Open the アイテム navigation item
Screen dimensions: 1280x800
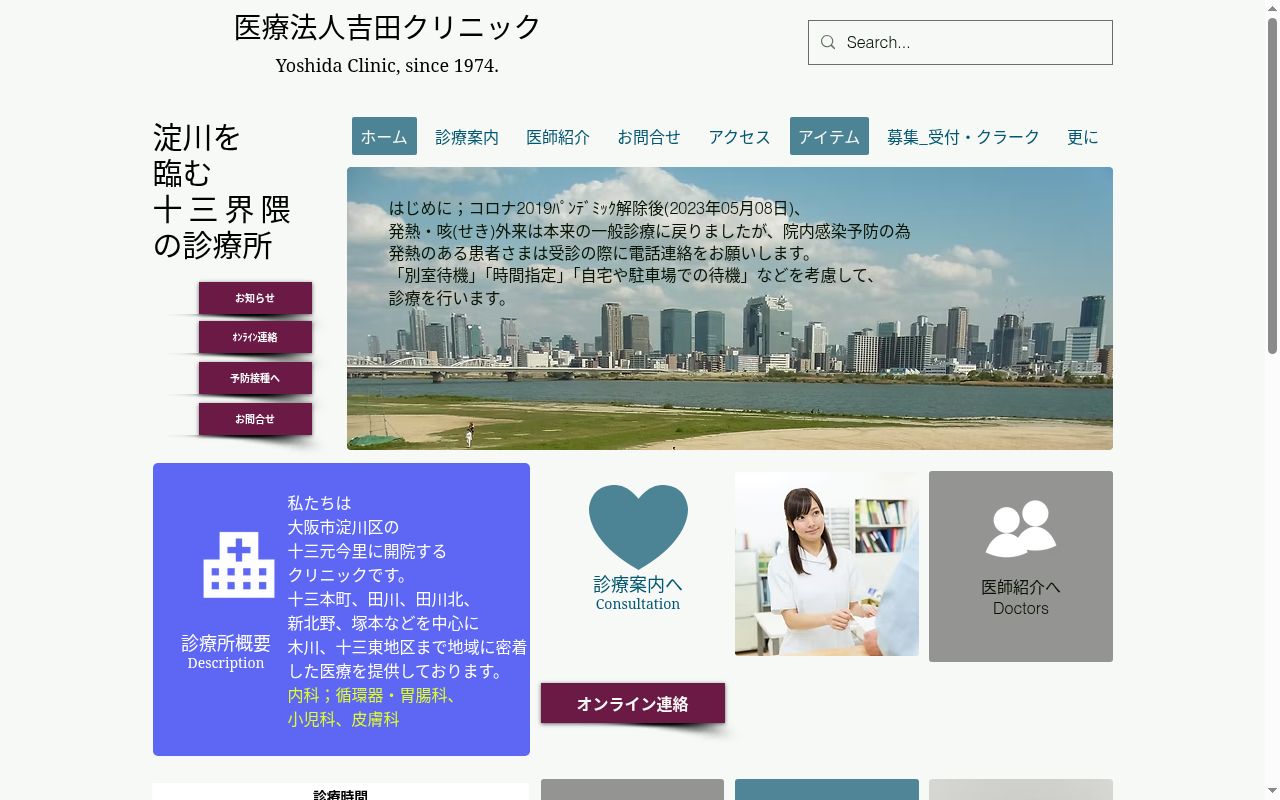[x=829, y=136]
